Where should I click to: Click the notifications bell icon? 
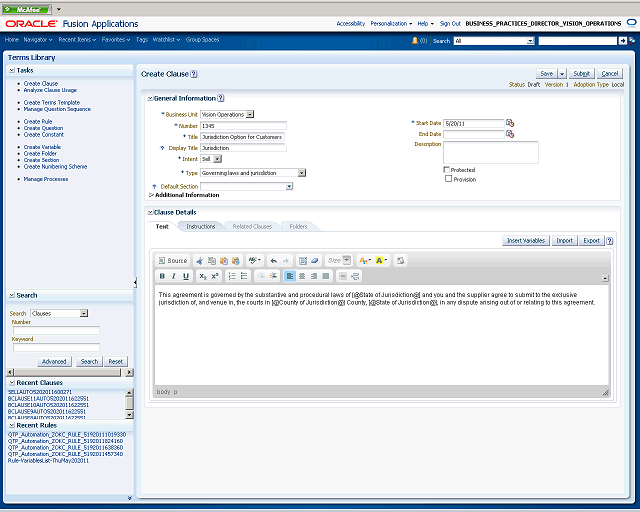pos(415,40)
